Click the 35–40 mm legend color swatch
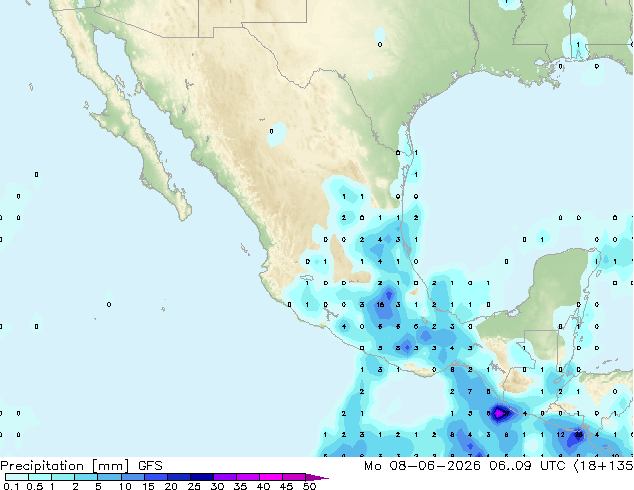This screenshot has width=634, height=490. point(248,477)
